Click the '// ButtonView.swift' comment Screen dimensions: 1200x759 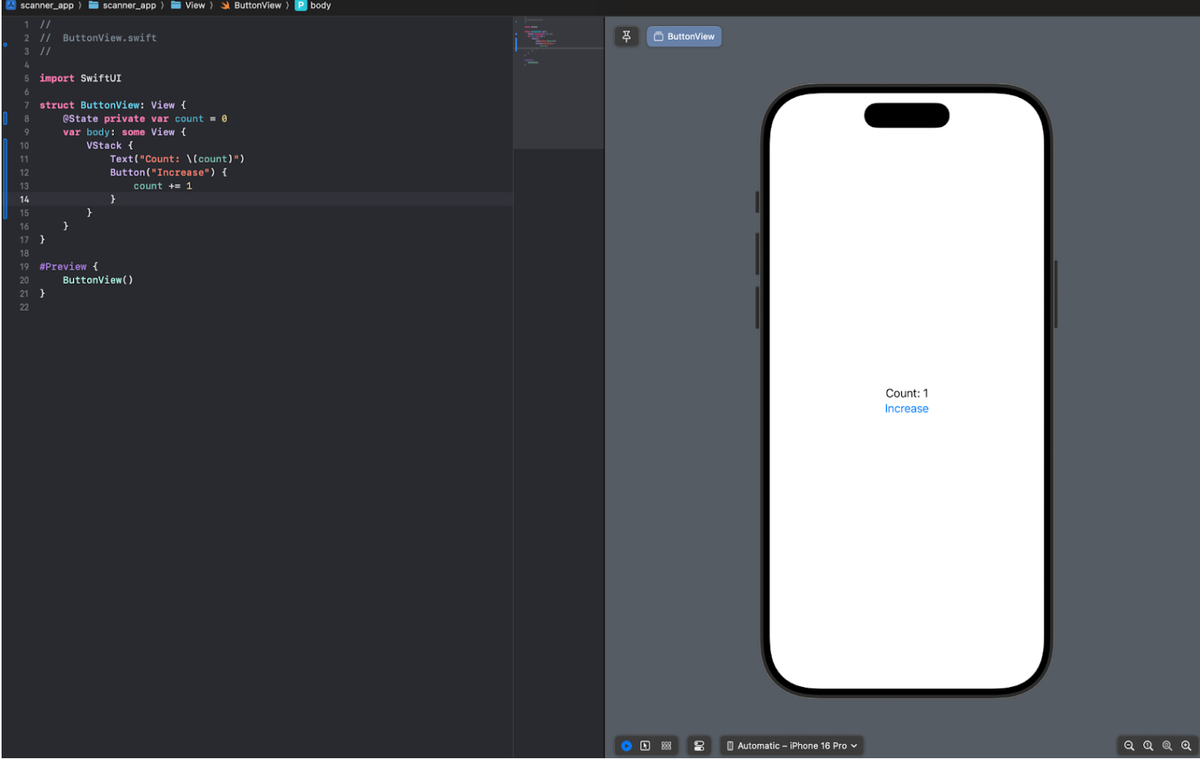(x=98, y=38)
